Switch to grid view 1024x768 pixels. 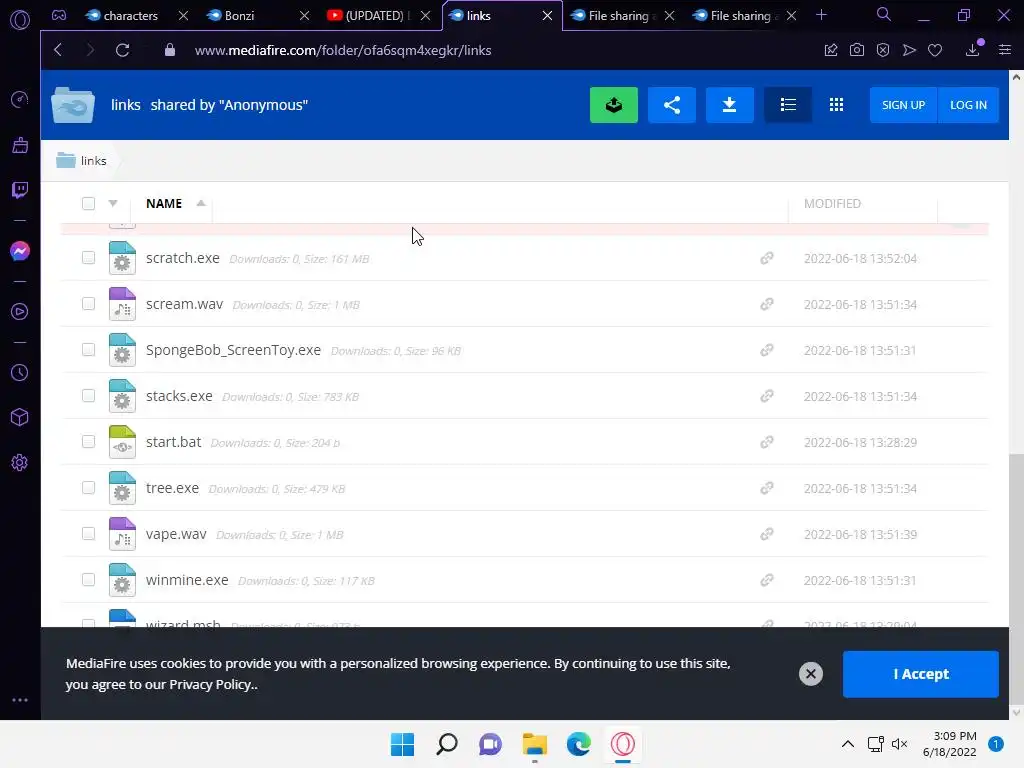837,104
